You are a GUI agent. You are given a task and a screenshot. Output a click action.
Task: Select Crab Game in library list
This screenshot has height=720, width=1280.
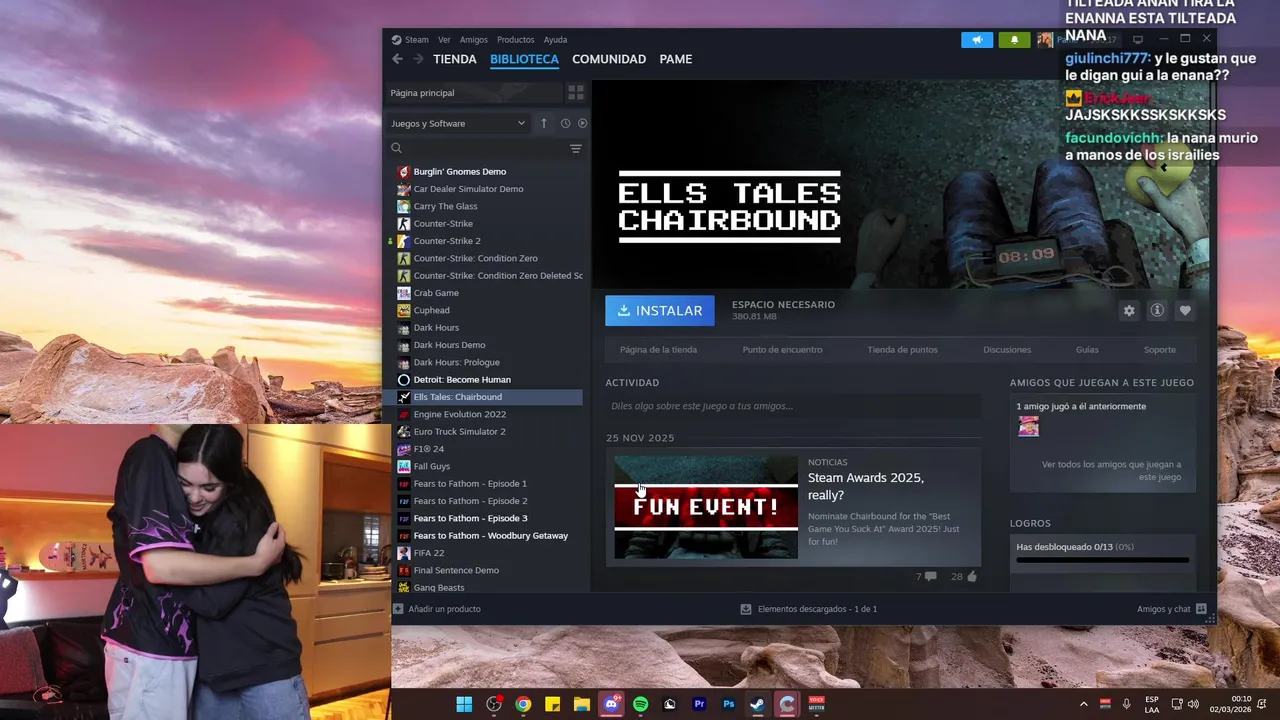coord(435,293)
